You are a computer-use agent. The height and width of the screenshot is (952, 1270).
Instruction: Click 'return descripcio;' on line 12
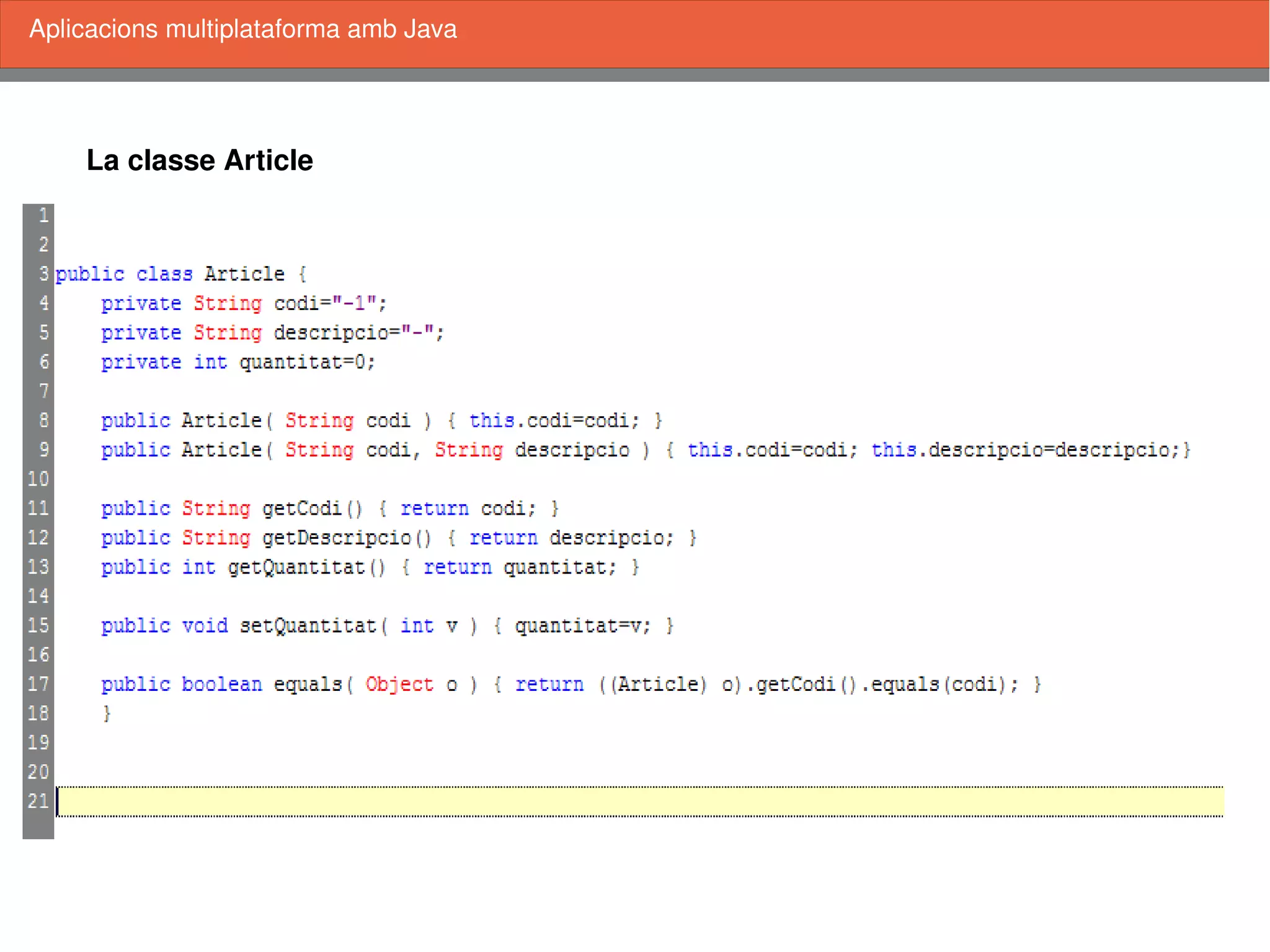[x=571, y=538]
